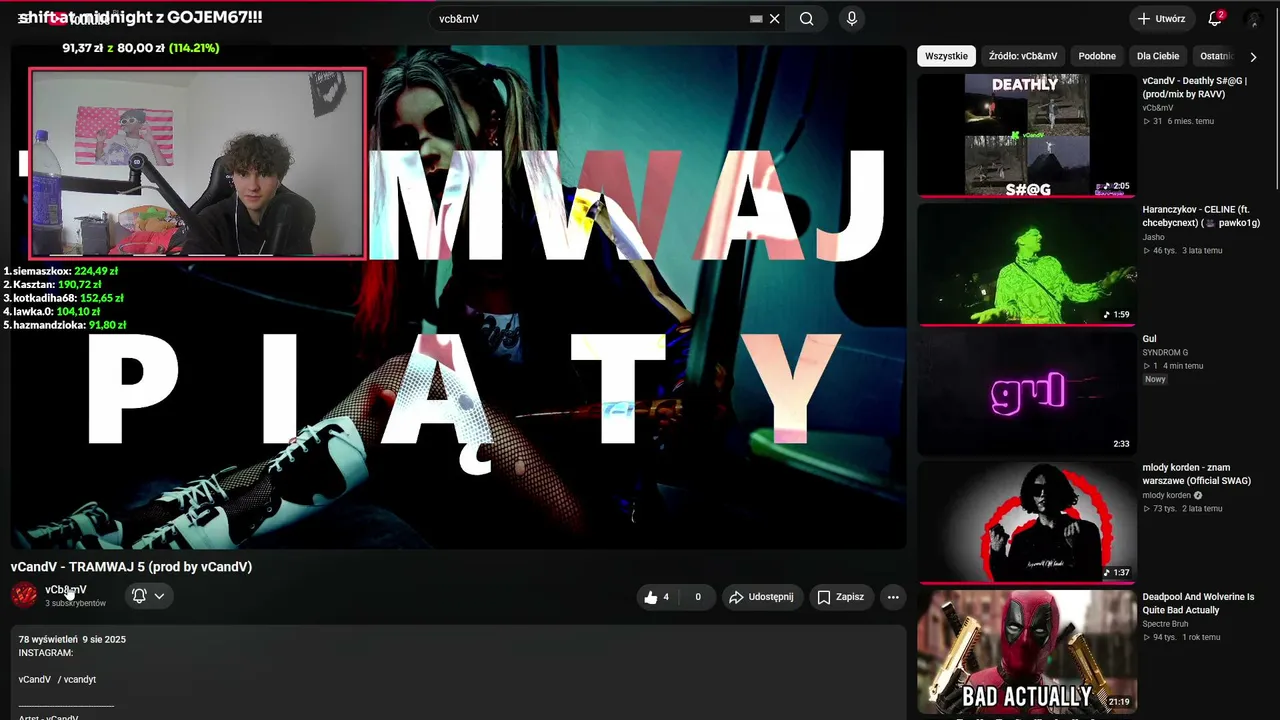Click the main video player area
This screenshot has width=1280, height=720.
tap(458, 297)
